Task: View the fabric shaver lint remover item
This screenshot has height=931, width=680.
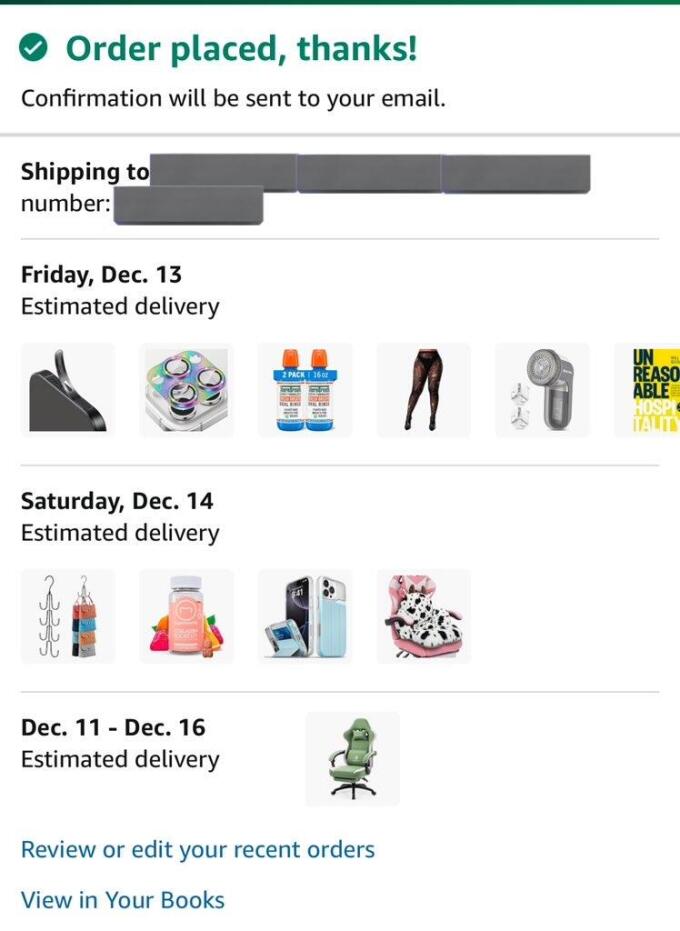Action: point(542,390)
